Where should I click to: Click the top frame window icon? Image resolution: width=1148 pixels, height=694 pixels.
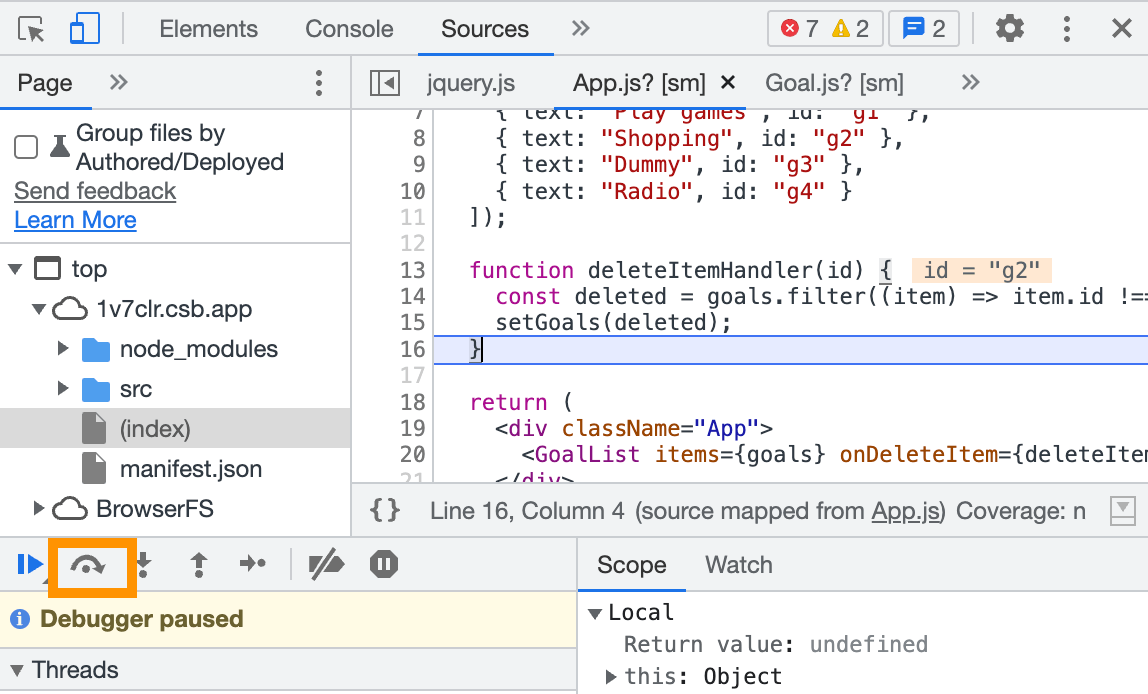pos(48,269)
